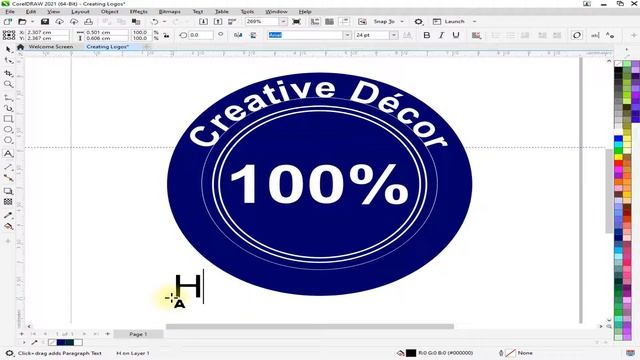Image resolution: width=640 pixels, height=360 pixels.
Task: Toggle Underline formatting
Action: tap(456, 36)
